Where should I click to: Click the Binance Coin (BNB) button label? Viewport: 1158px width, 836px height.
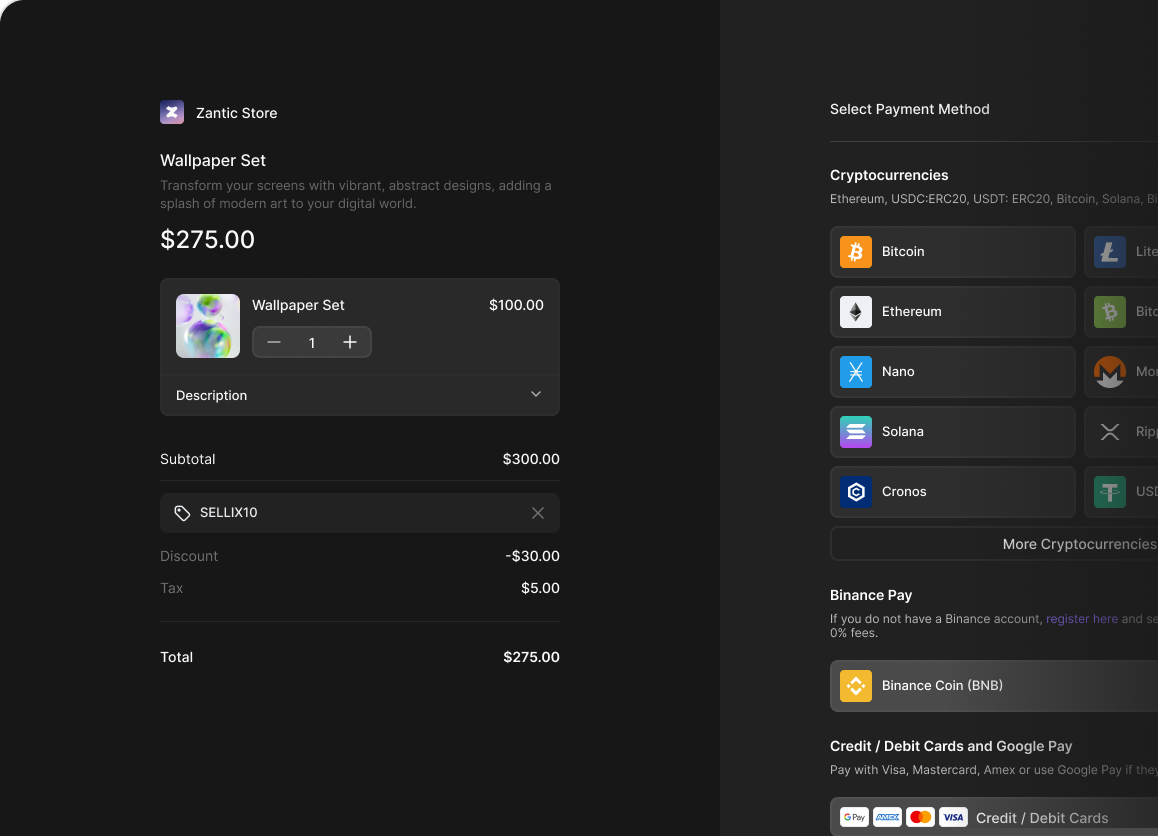point(942,686)
